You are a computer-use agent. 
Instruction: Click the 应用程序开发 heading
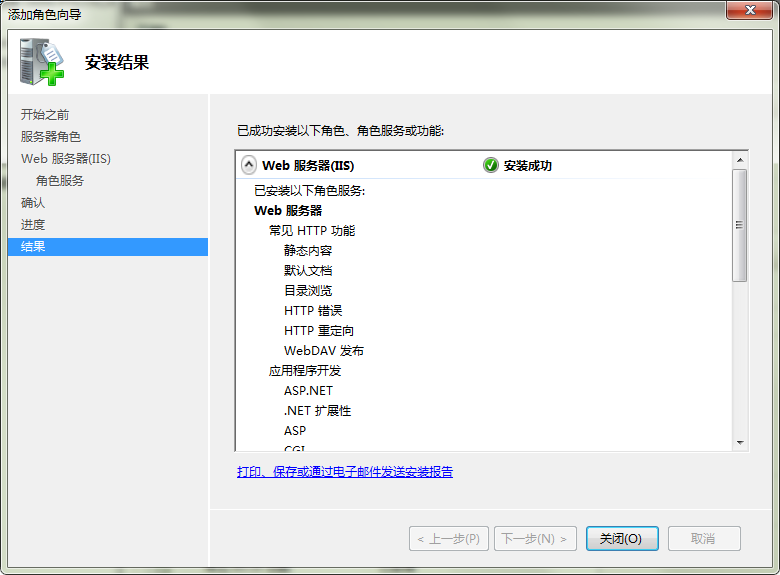tap(305, 371)
